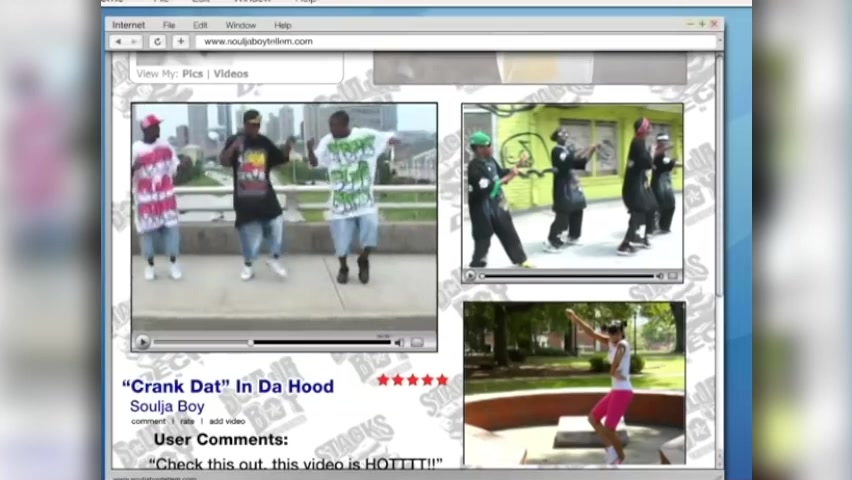Toggle fullscreen on green building video
This screenshot has height=480, width=852.
click(x=673, y=276)
